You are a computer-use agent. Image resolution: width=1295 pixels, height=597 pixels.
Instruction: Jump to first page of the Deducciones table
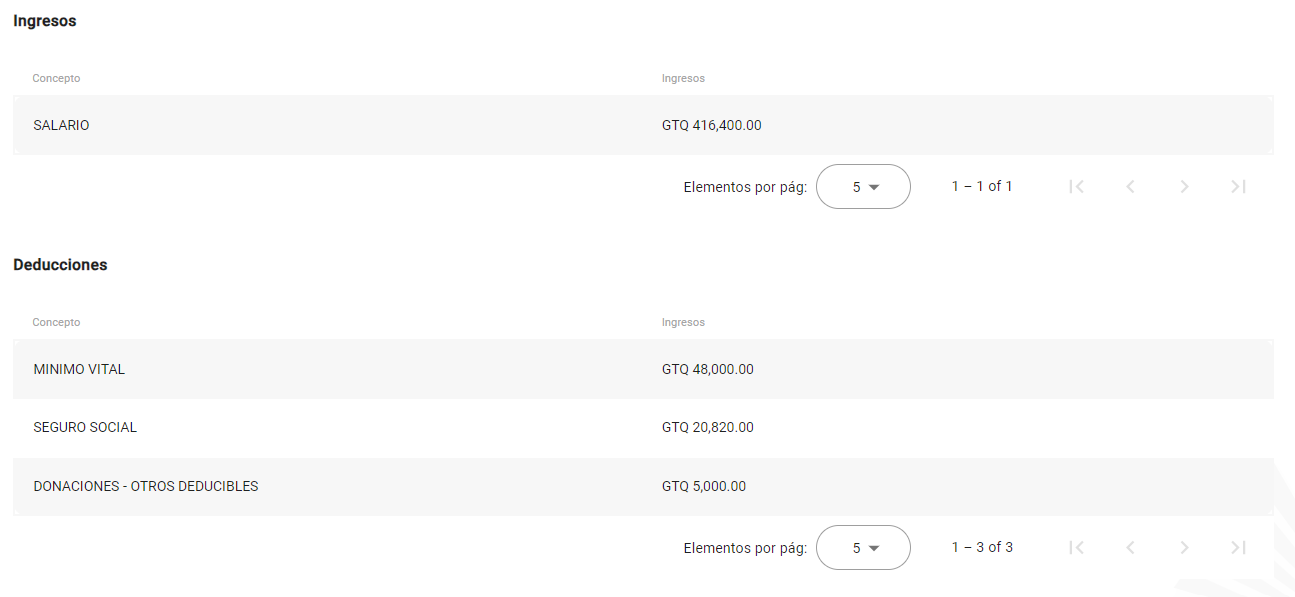click(1076, 547)
